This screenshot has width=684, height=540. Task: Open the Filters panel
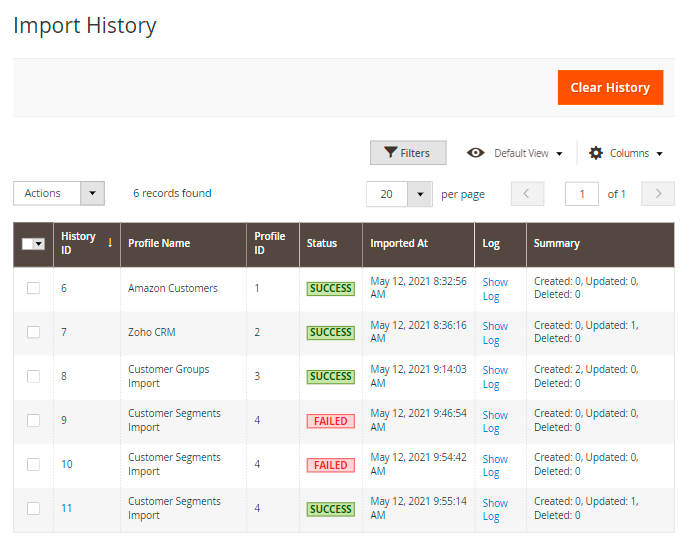click(x=408, y=153)
